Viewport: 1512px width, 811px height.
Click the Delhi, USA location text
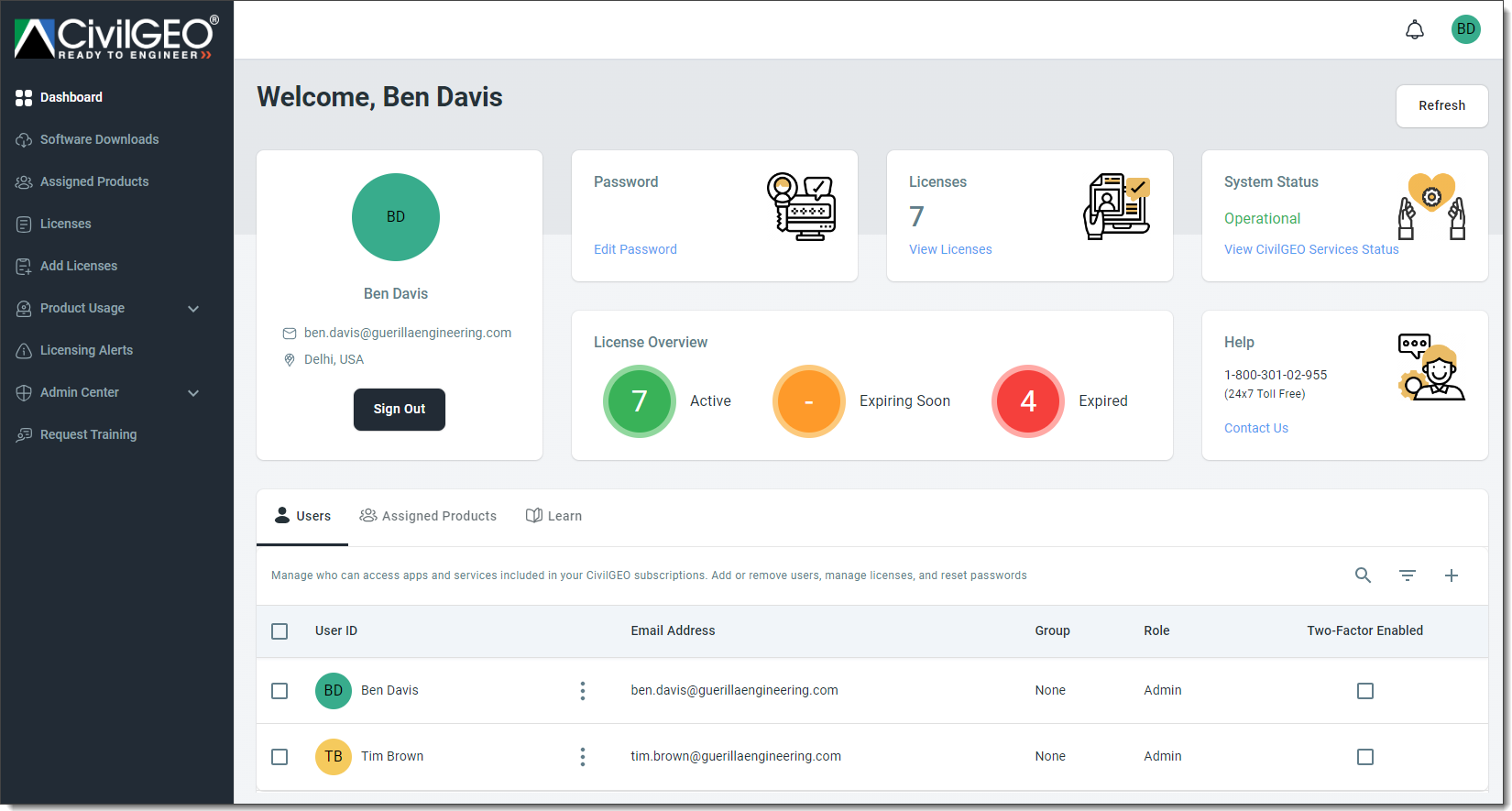334,359
